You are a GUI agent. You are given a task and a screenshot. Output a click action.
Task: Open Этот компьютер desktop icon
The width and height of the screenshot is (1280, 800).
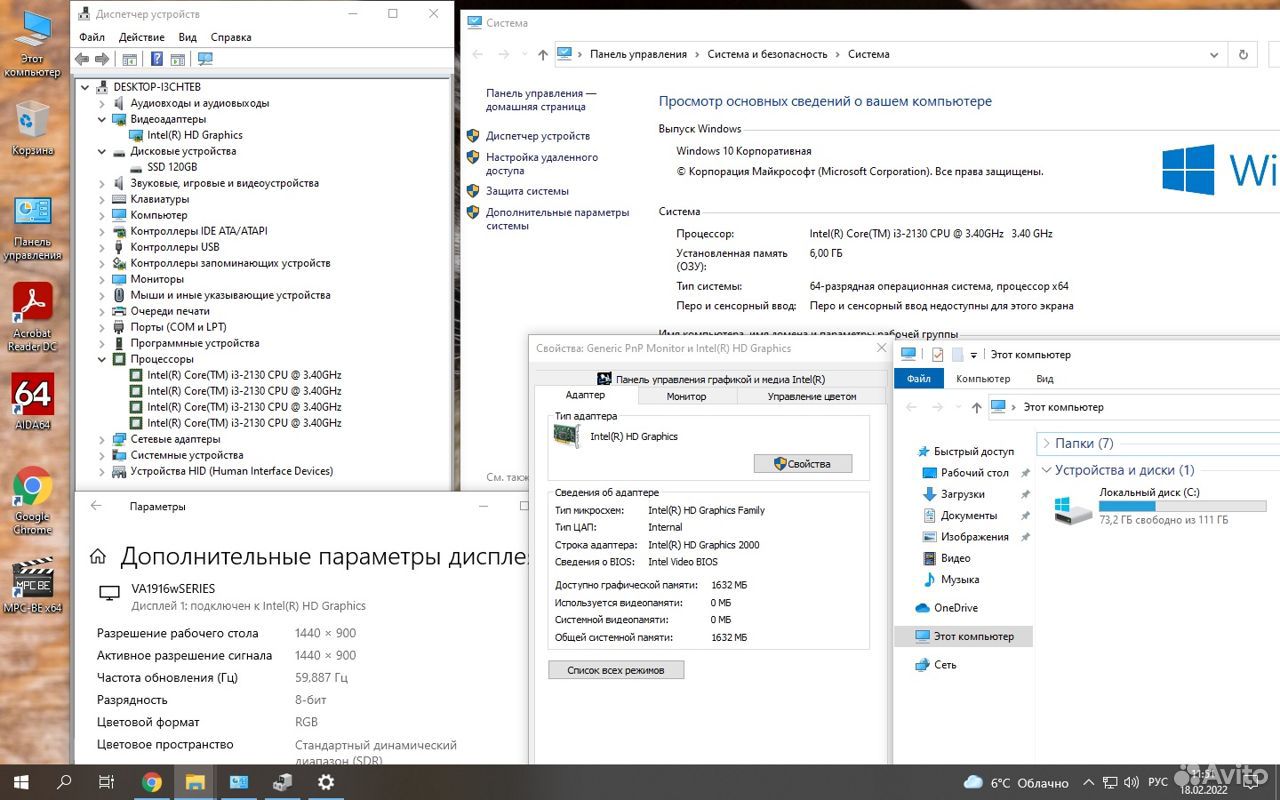tap(32, 45)
